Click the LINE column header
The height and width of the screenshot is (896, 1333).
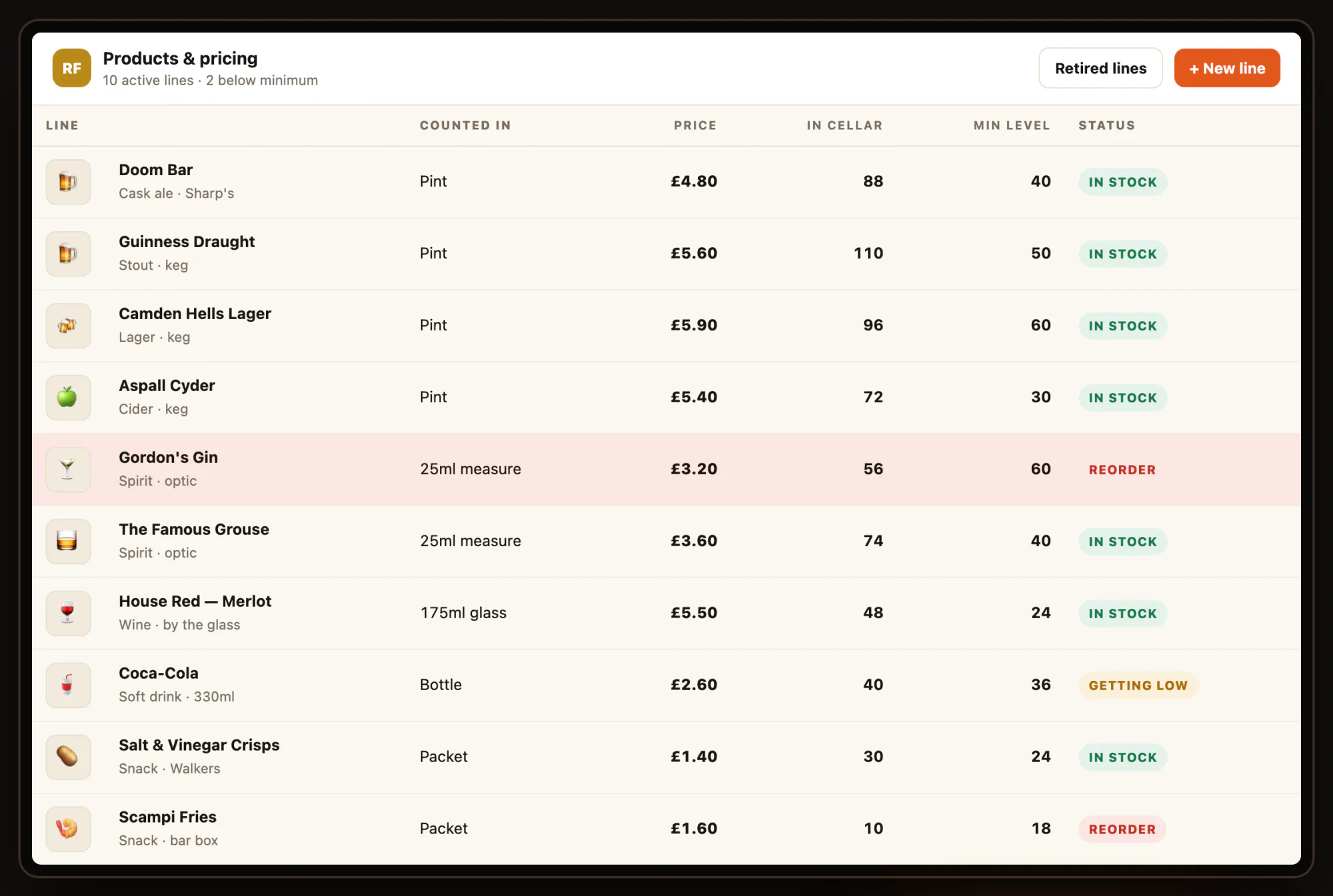[x=62, y=125]
